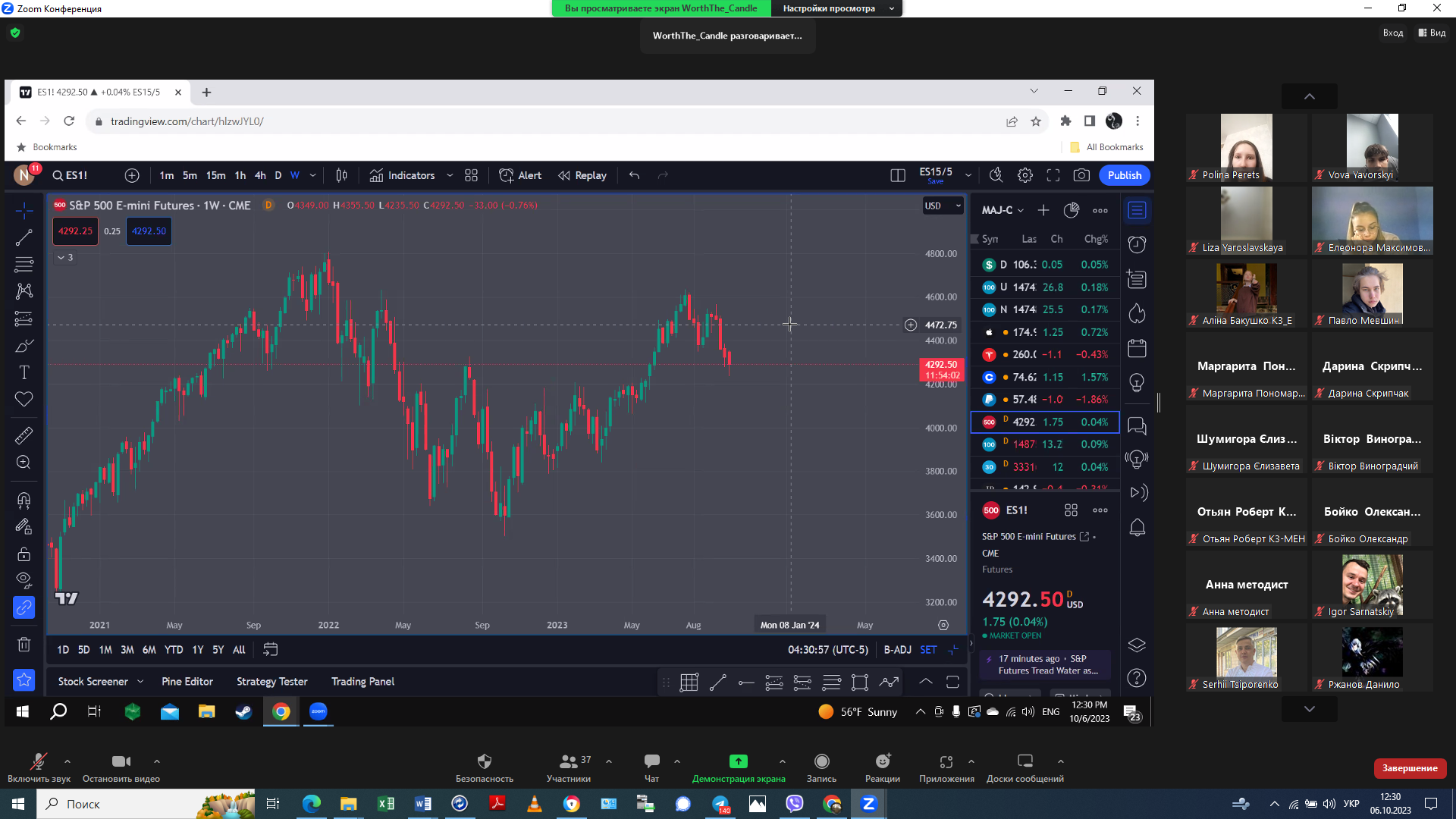Select the trend line drawing tool
The width and height of the screenshot is (1456, 819).
tap(24, 237)
